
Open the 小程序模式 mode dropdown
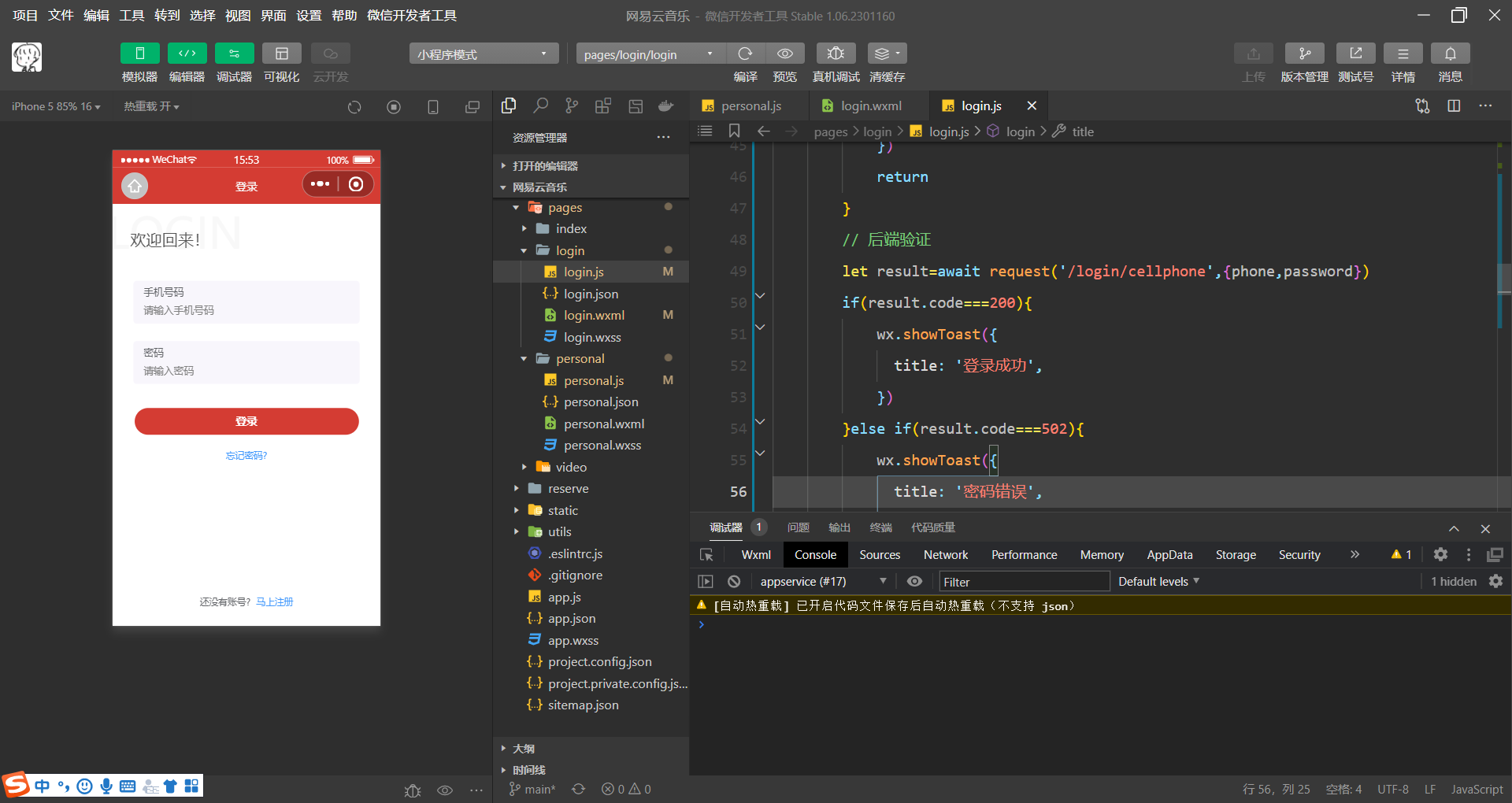click(484, 54)
